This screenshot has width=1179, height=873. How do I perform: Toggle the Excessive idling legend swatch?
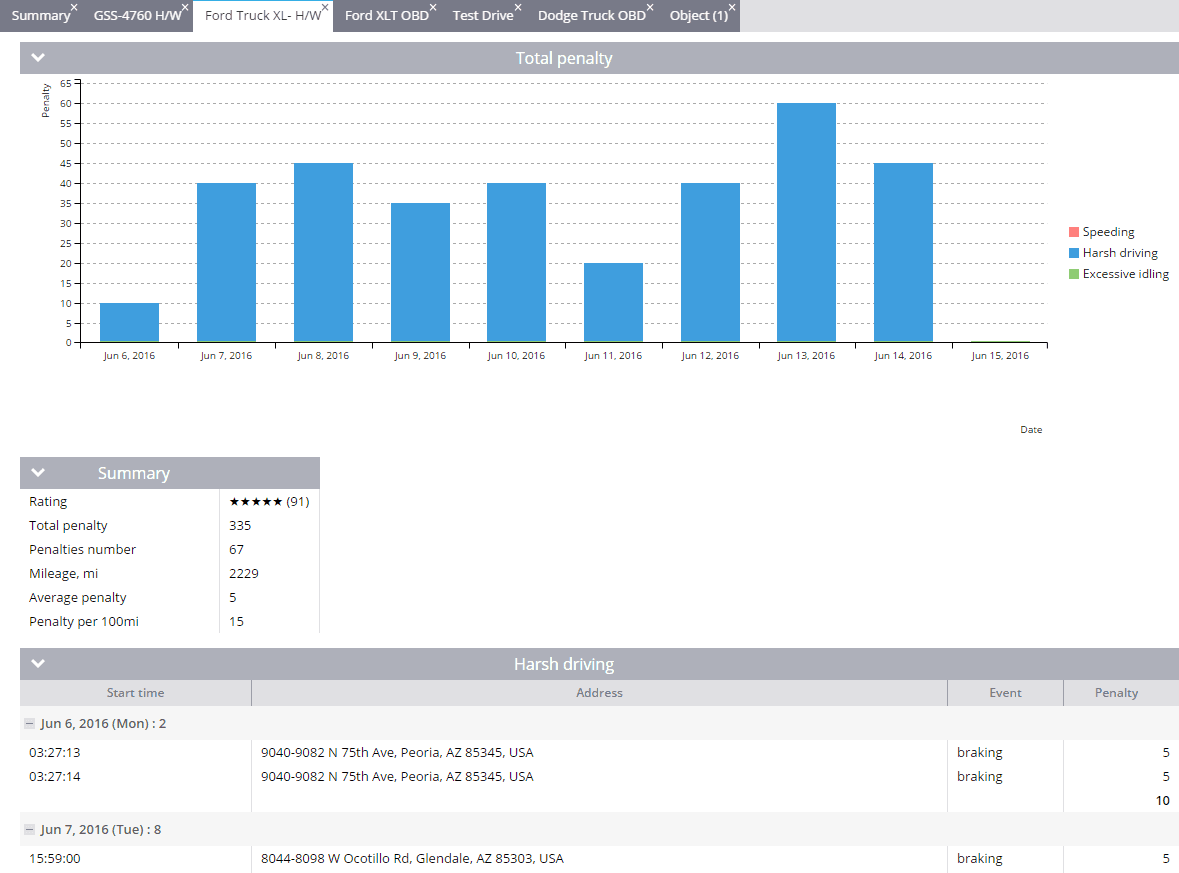pyautogui.click(x=1074, y=274)
